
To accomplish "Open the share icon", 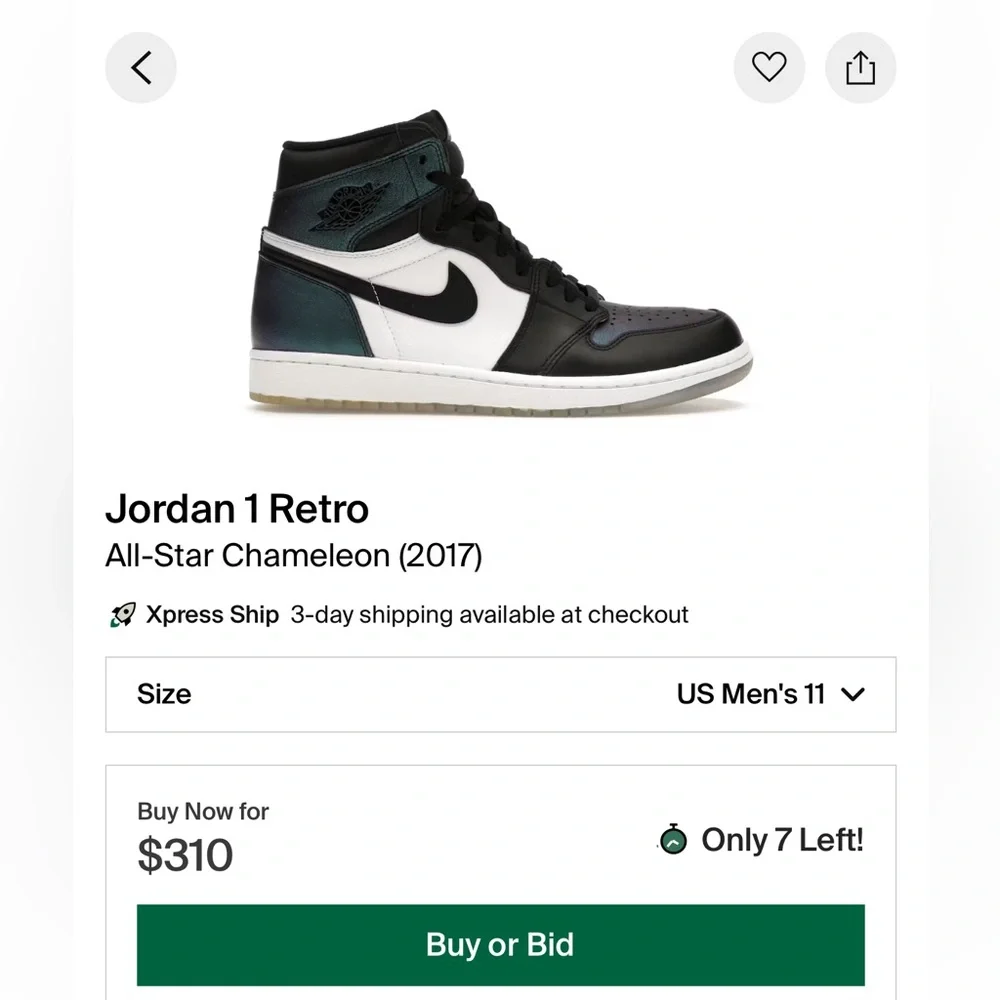I will (x=860, y=68).
